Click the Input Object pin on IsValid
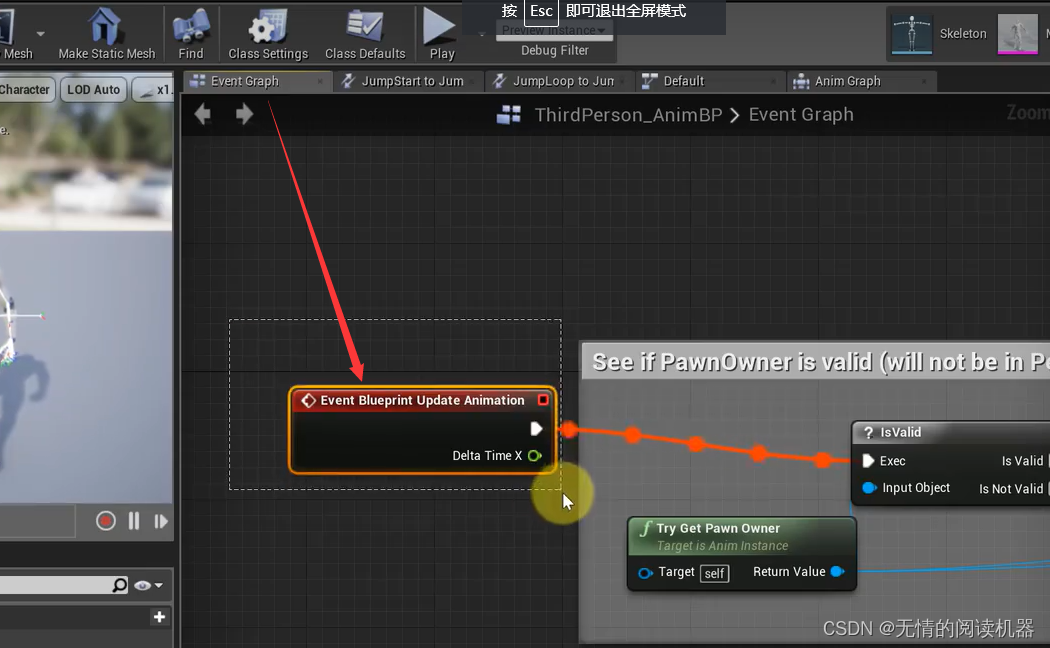 point(869,488)
